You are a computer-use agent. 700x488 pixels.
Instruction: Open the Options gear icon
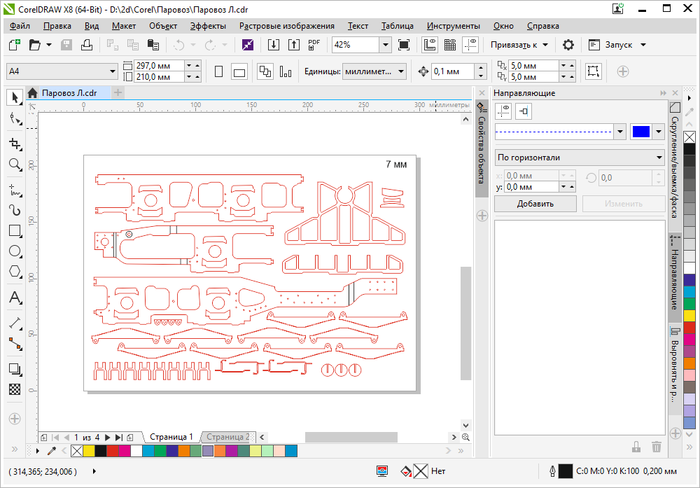(x=568, y=45)
